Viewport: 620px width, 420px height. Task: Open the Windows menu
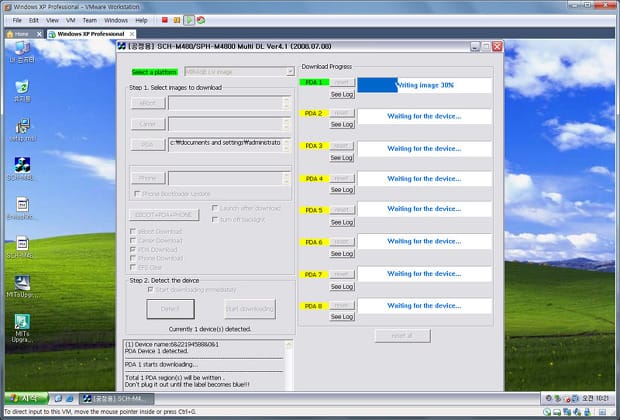pos(116,20)
